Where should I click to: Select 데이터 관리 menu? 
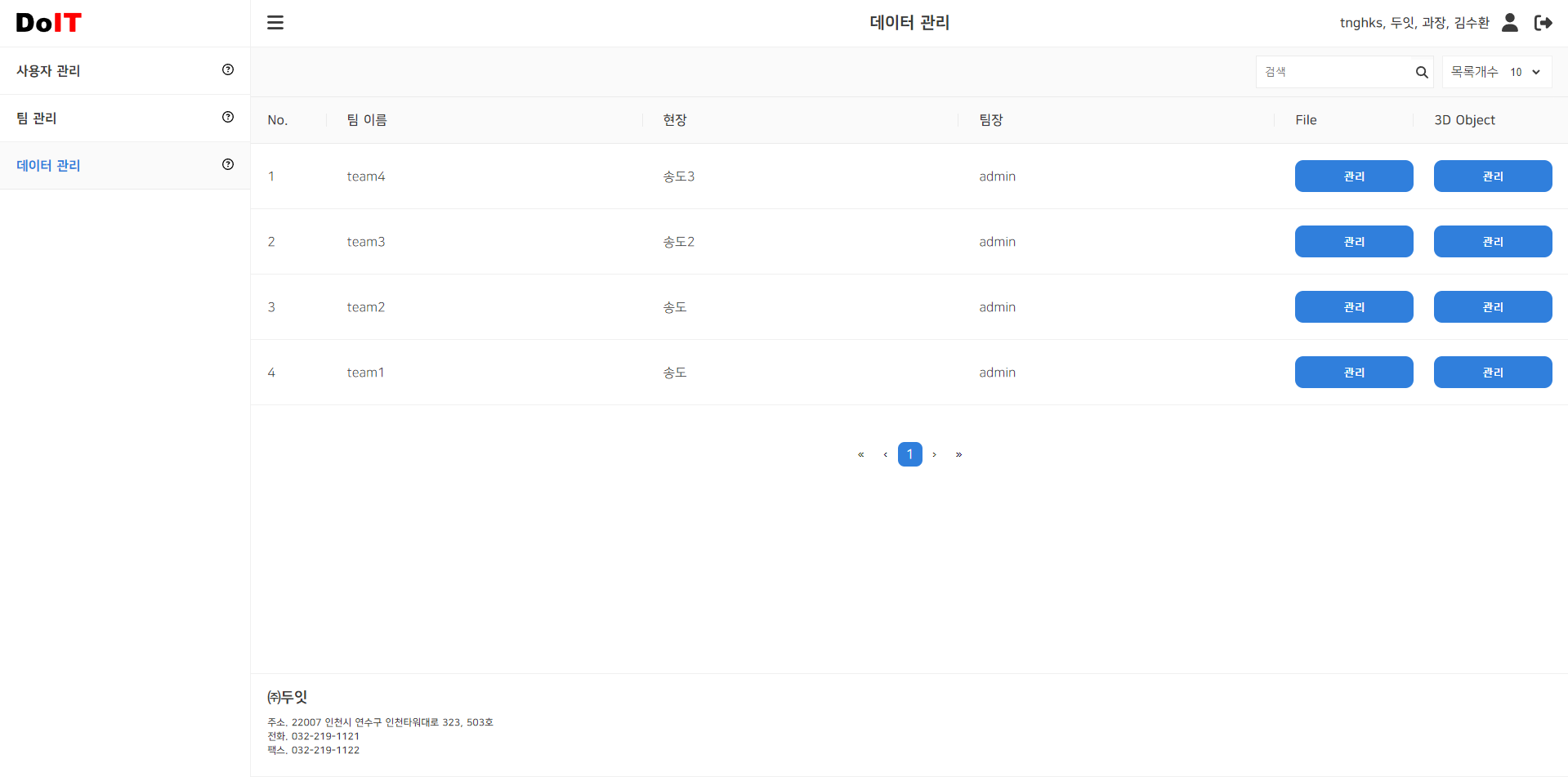(x=125, y=166)
